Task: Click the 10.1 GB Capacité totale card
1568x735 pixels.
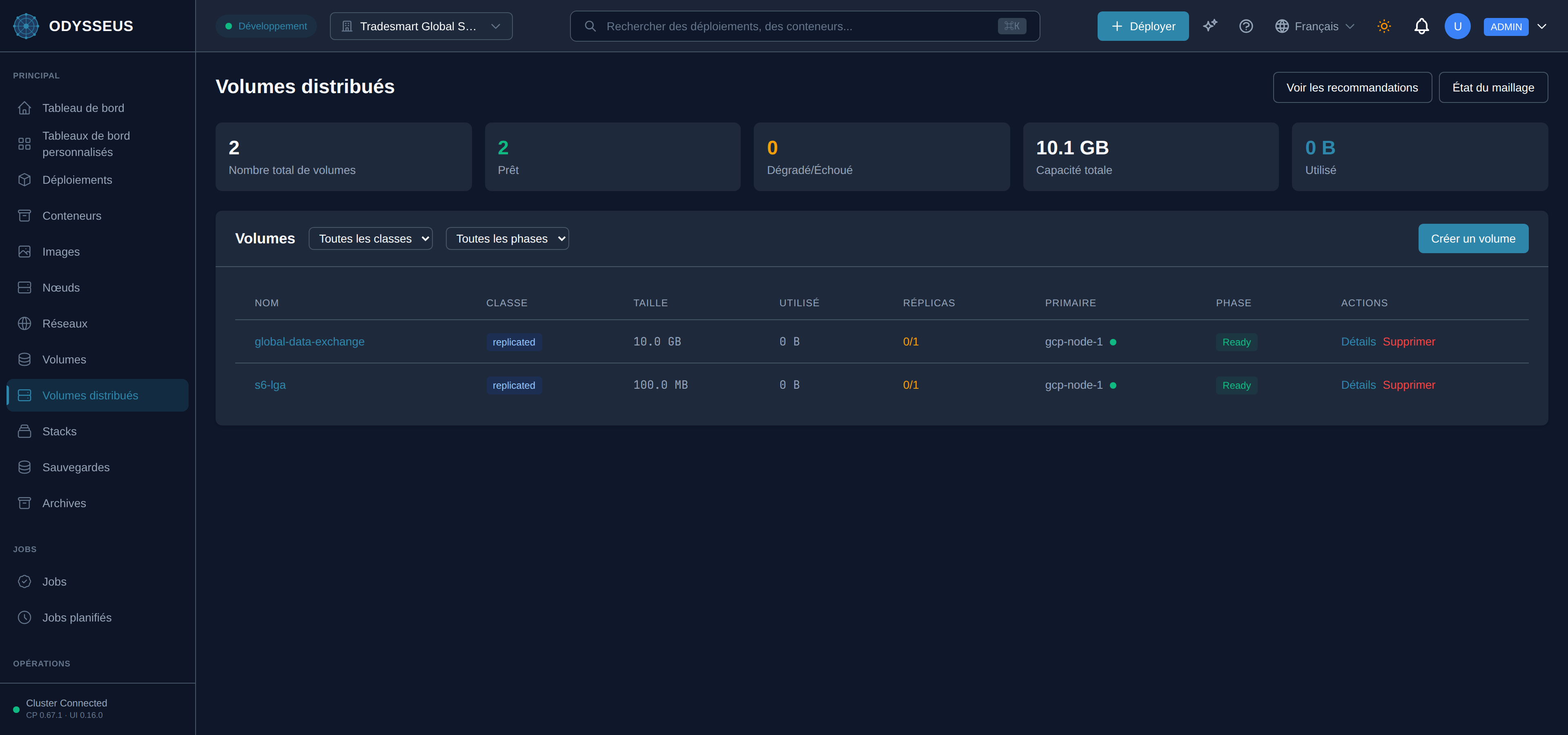Action: 1150,156
